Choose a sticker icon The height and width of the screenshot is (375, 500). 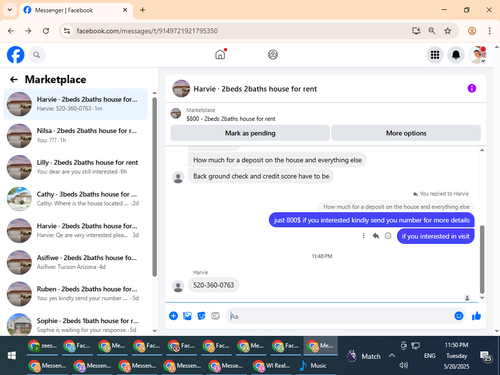(x=201, y=316)
